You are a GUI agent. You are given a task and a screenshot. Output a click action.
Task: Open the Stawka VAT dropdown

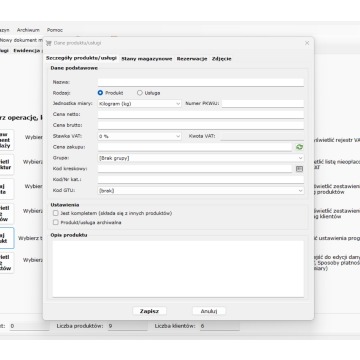139,136
